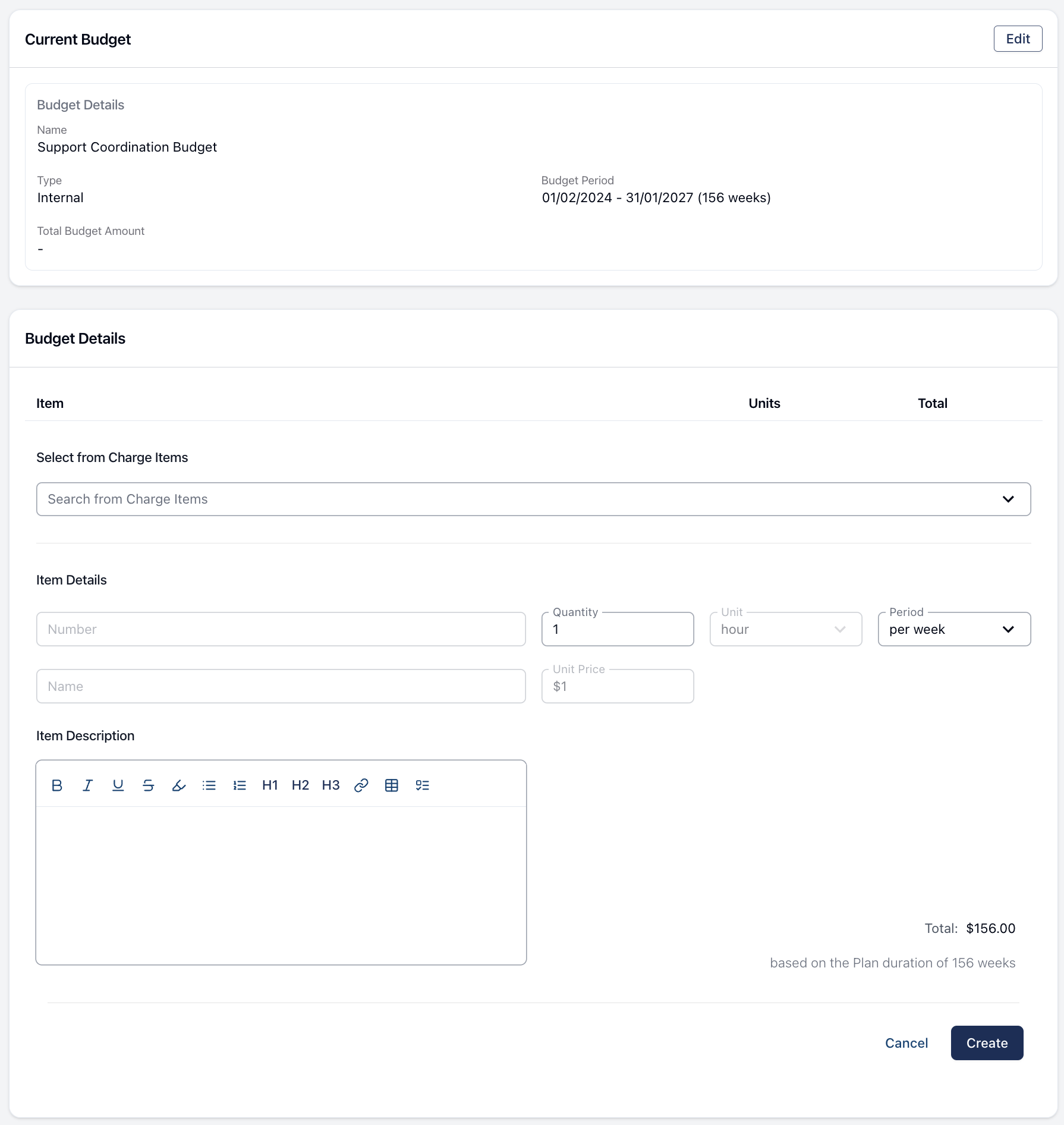This screenshot has width=1064, height=1125.
Task: Apply H2 heading style
Action: (300, 785)
